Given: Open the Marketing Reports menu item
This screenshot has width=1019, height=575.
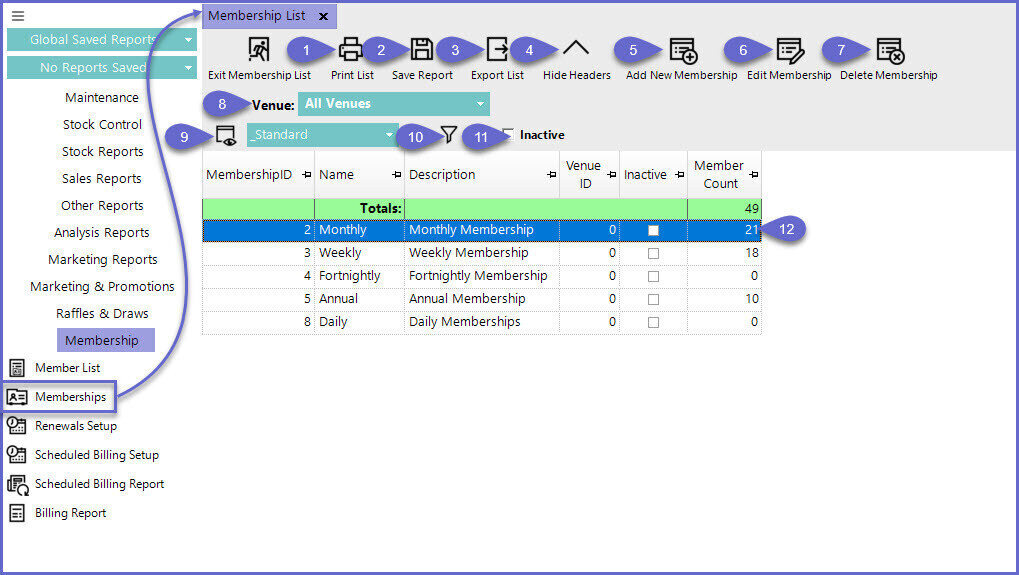Looking at the screenshot, I should tap(102, 259).
